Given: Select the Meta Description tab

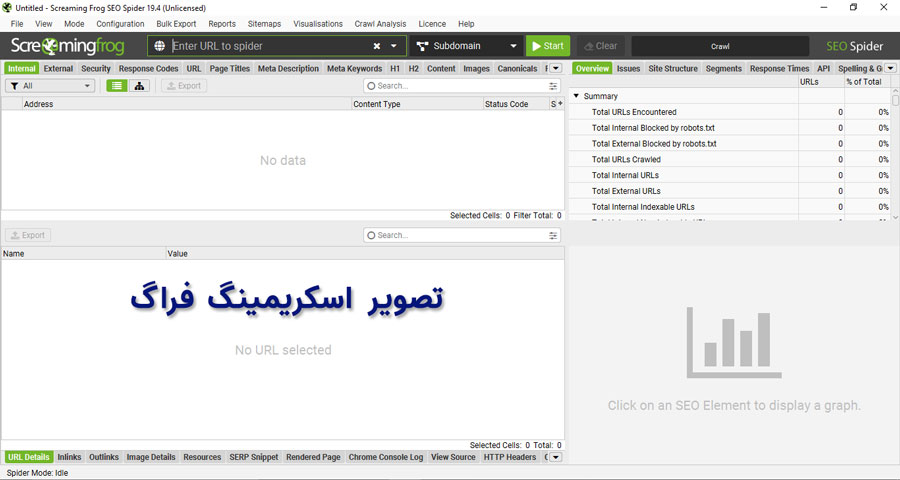Looking at the screenshot, I should tap(288, 68).
